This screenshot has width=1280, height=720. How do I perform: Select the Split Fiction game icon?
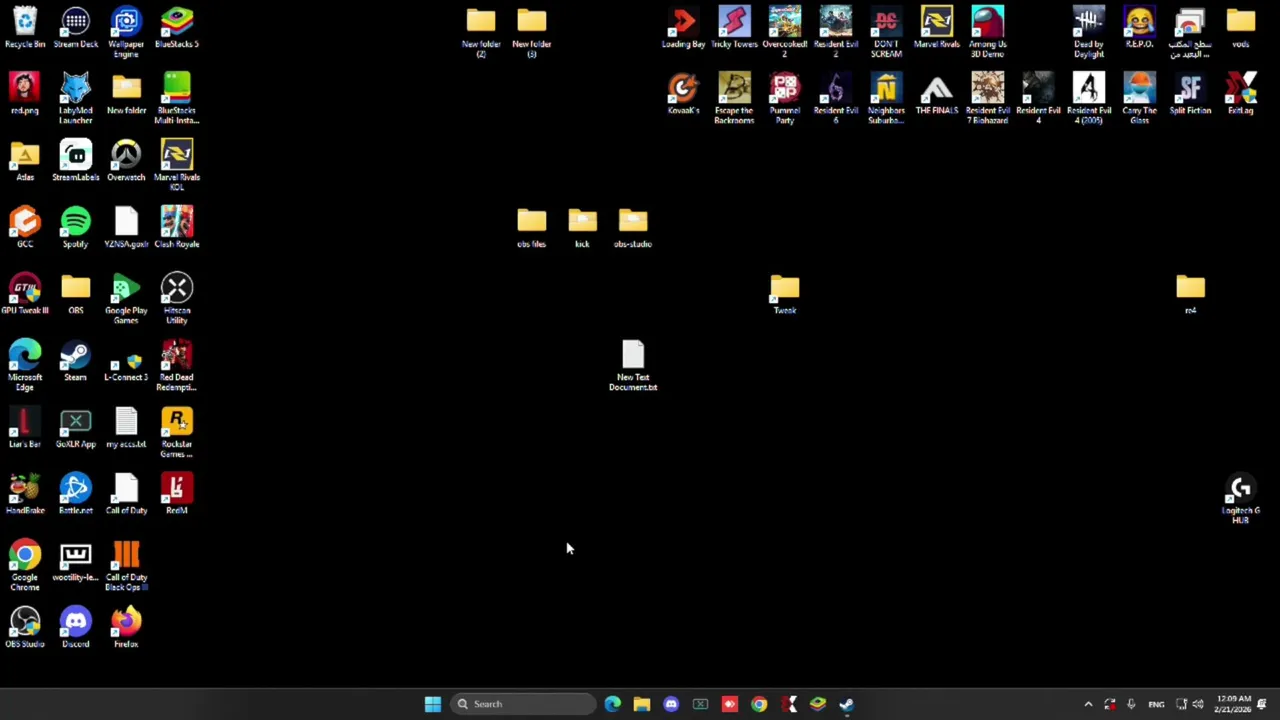coord(1190,94)
